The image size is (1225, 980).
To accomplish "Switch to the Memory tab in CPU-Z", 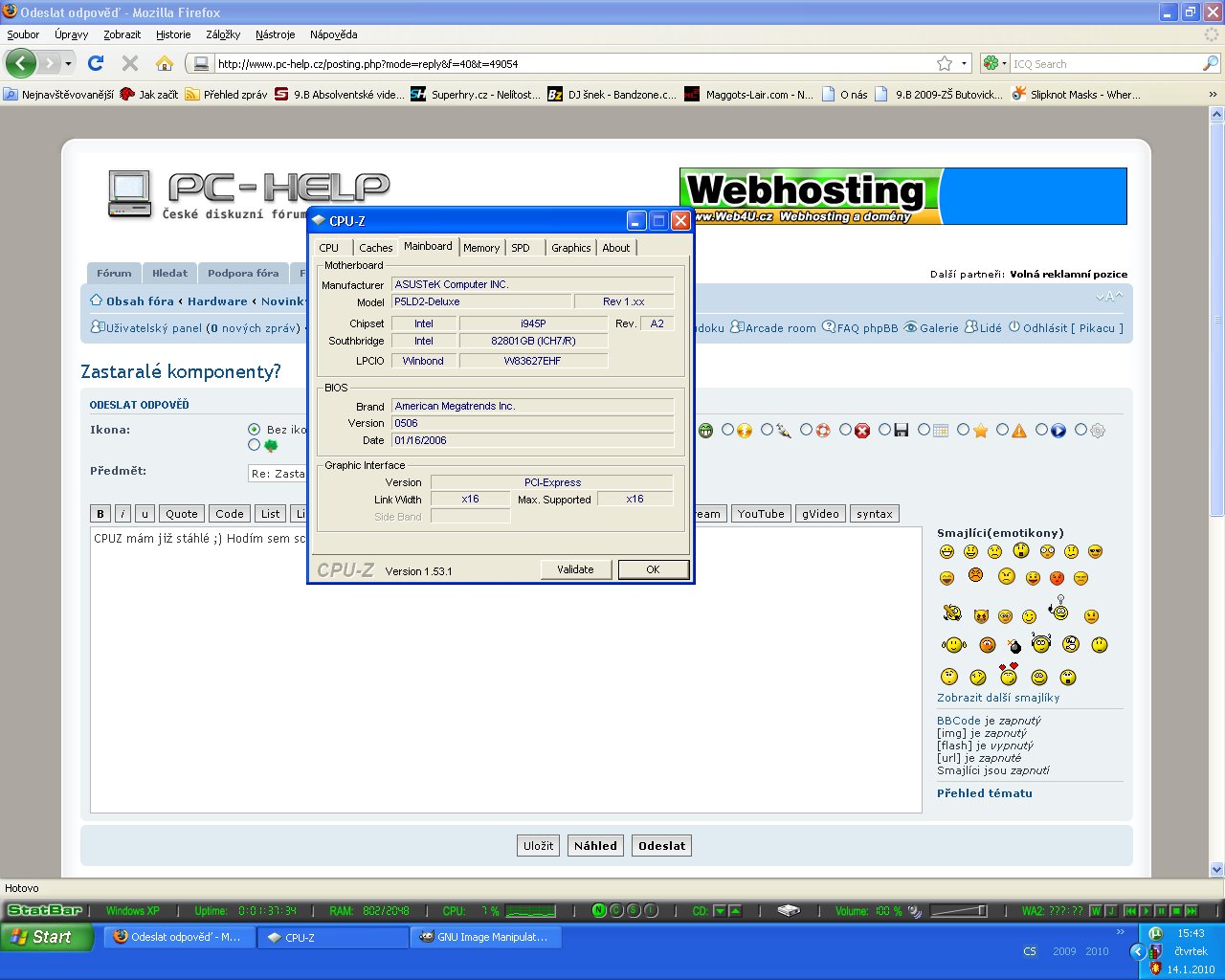I will [x=481, y=248].
